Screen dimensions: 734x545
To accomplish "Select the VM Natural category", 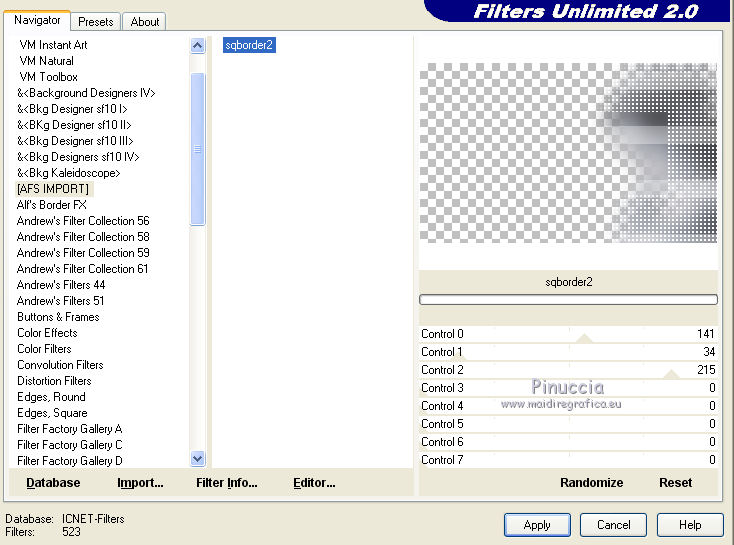I will click(46, 61).
